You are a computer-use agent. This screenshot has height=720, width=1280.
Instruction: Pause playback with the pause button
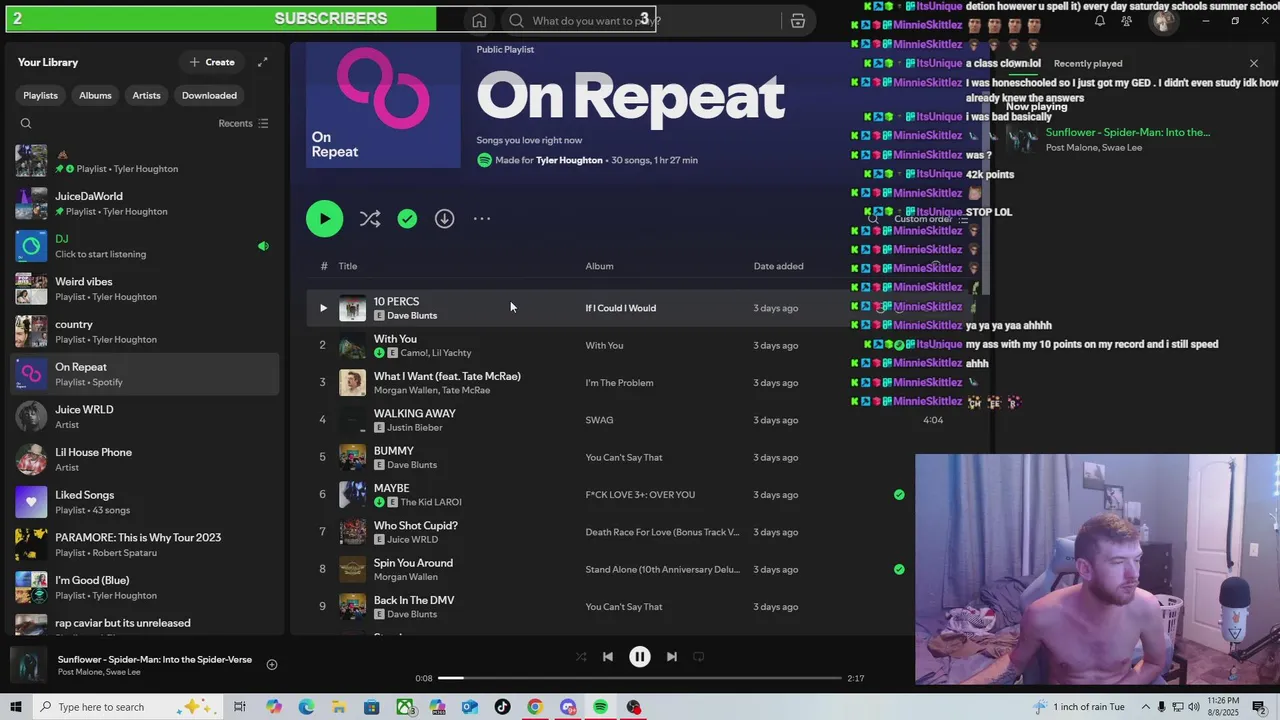coord(640,657)
